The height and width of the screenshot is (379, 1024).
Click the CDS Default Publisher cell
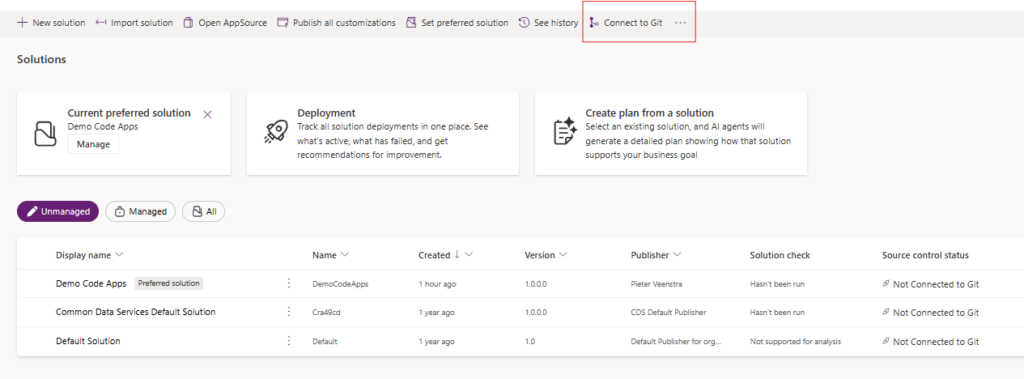click(668, 313)
